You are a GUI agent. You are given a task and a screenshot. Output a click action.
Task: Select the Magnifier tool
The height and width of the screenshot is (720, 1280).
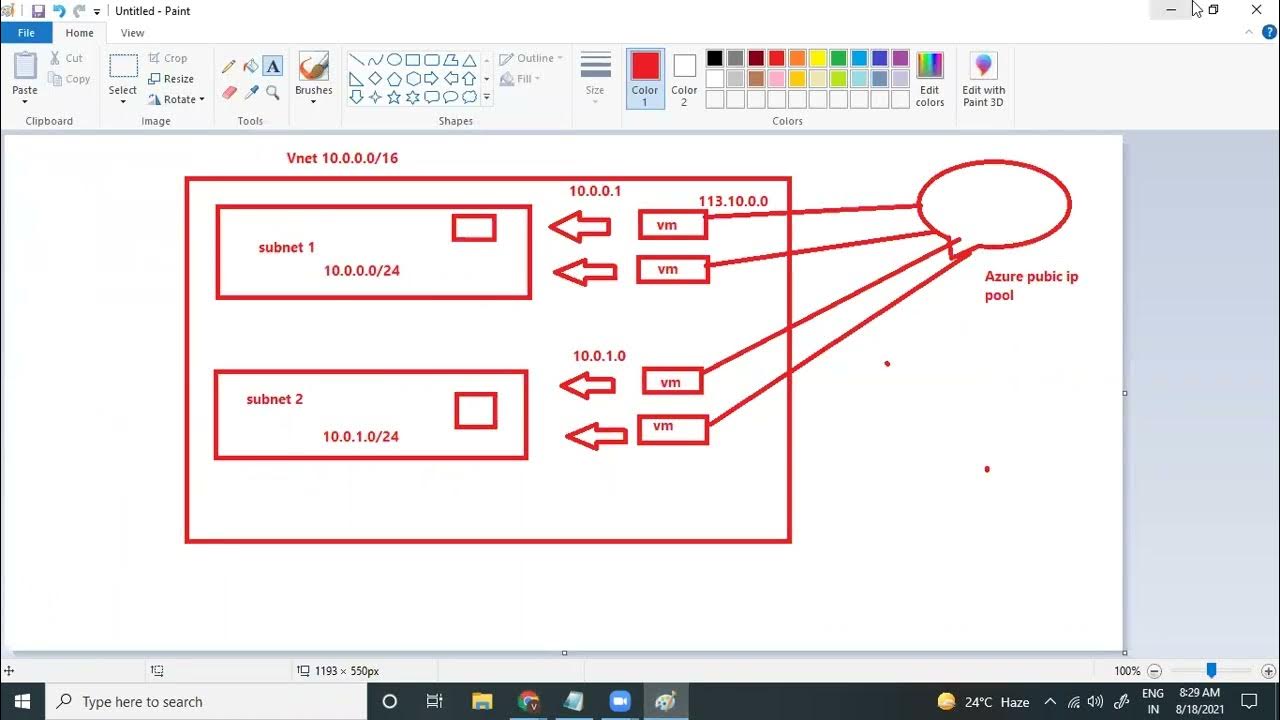coord(273,92)
